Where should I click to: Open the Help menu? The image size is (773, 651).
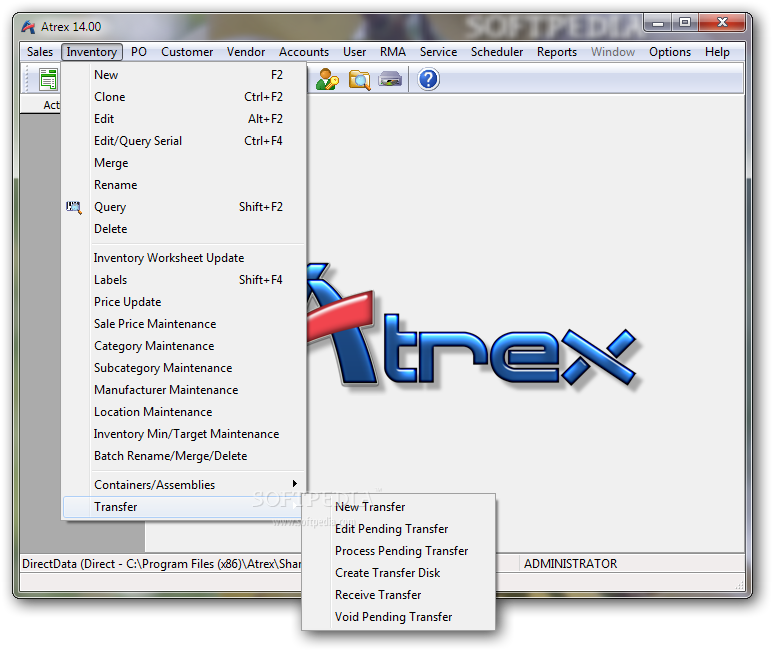[x=717, y=52]
